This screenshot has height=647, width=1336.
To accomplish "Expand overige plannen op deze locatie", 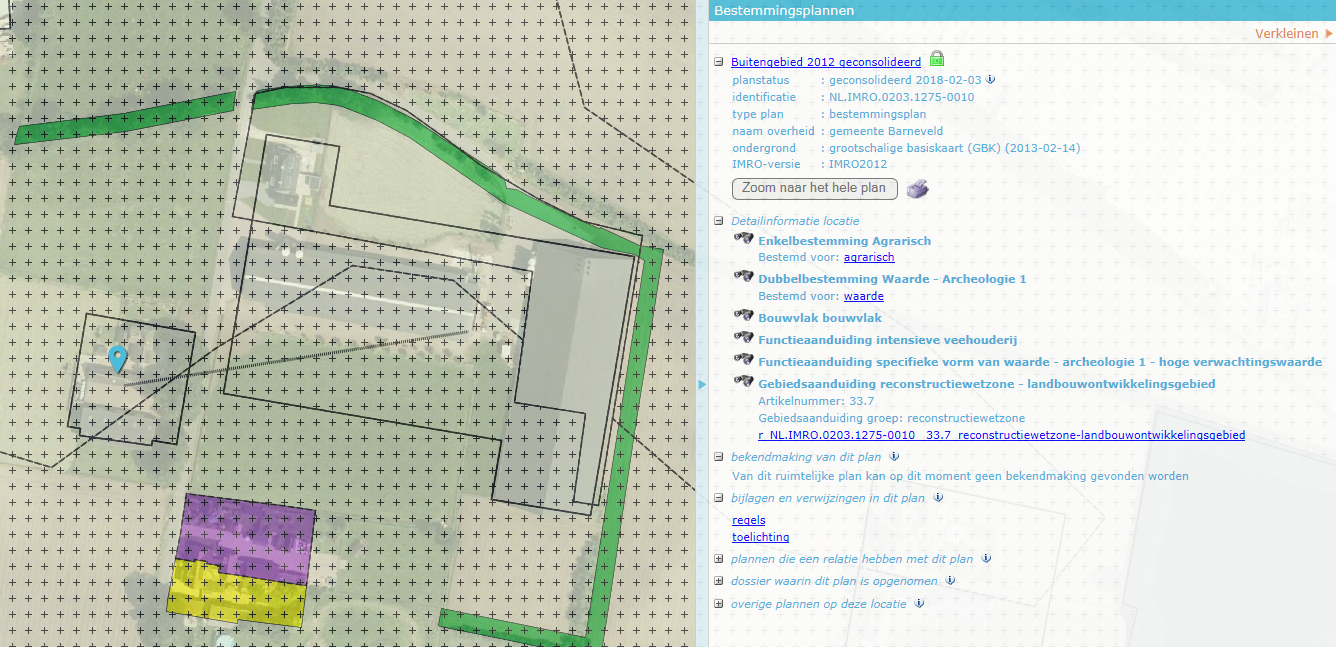I will [719, 604].
